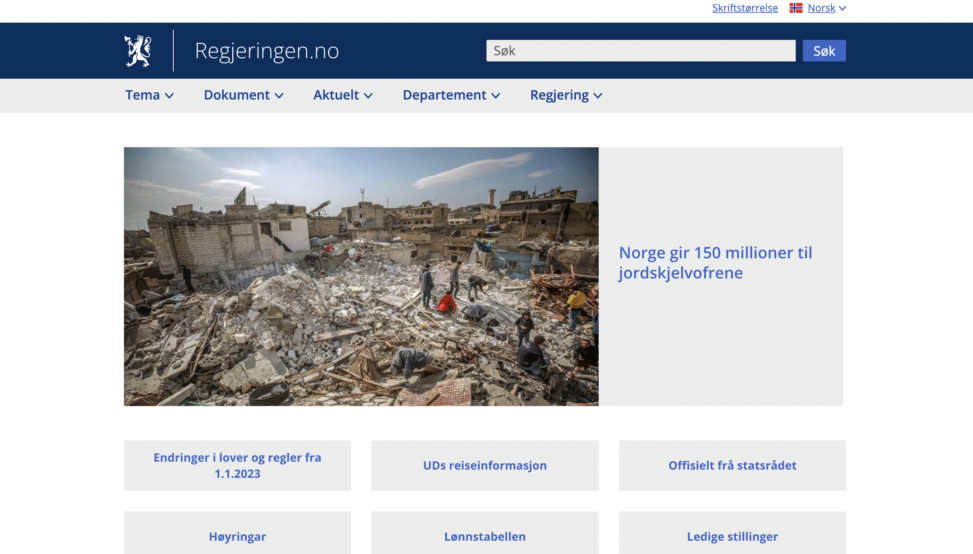Open the Ledige stillinger tile

732,534
